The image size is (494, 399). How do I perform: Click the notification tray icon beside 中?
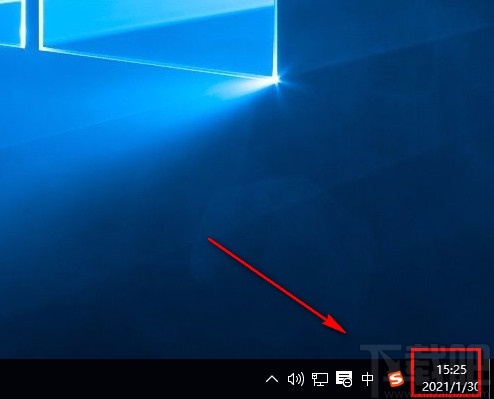[344, 379]
